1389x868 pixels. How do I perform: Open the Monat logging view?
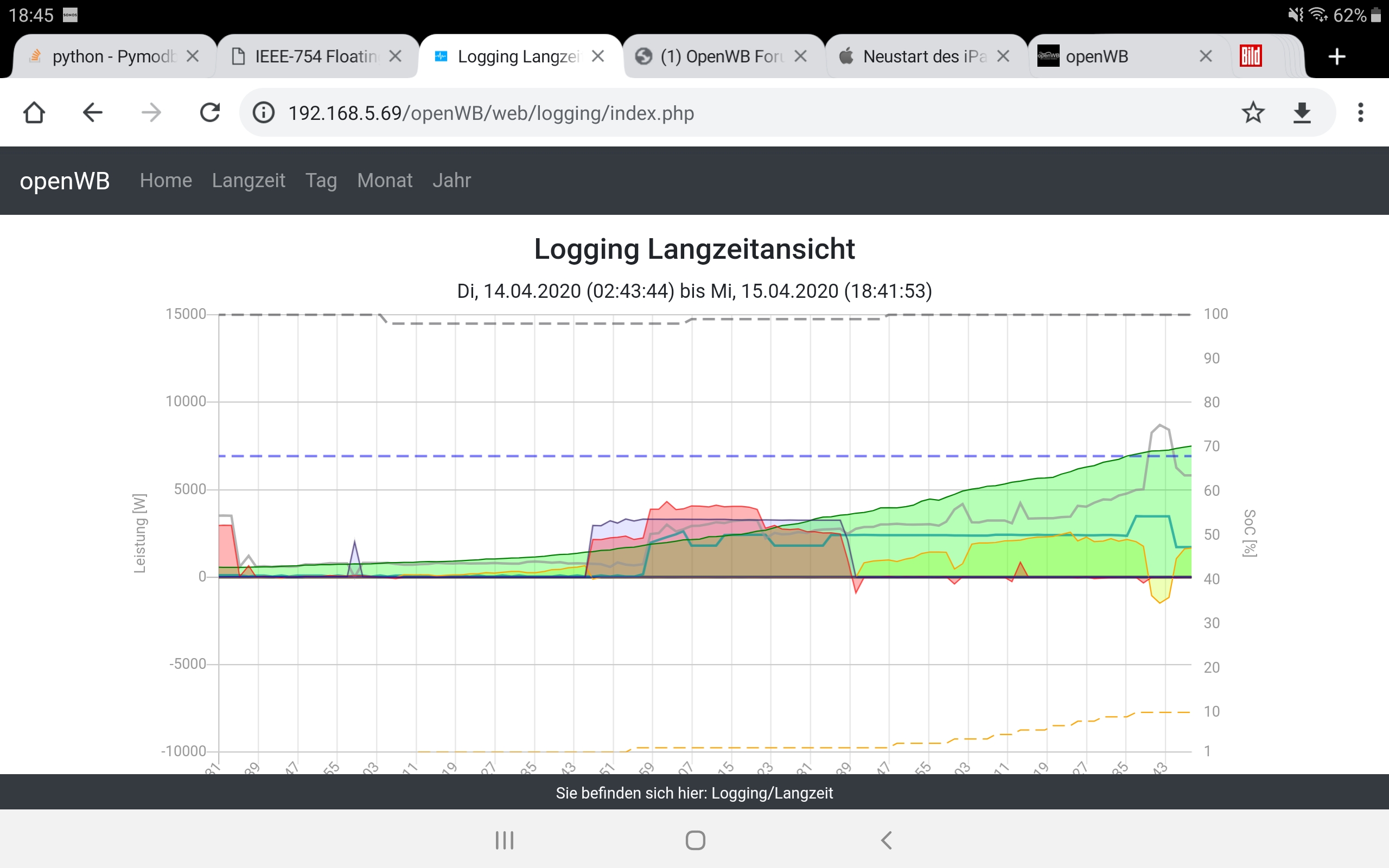click(384, 180)
